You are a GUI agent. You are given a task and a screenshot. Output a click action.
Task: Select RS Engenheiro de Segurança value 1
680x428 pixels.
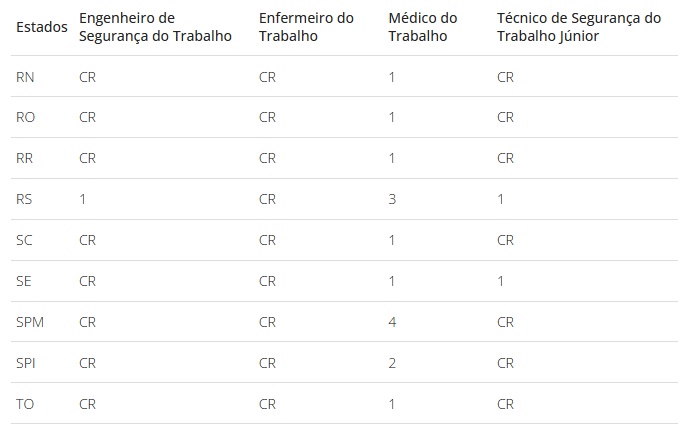point(82,199)
